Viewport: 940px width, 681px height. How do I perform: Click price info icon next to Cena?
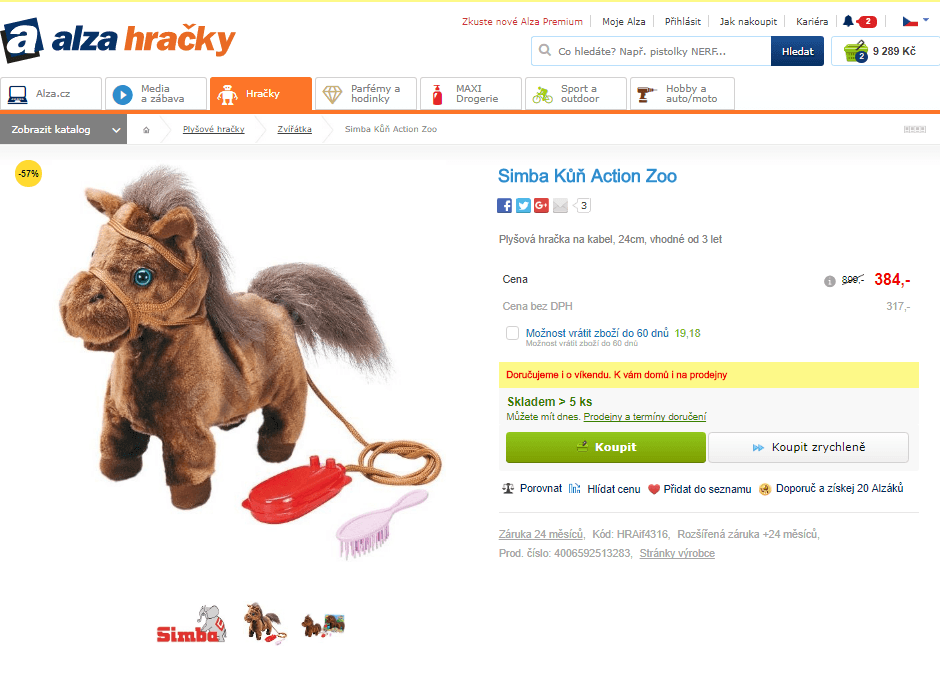pos(830,281)
